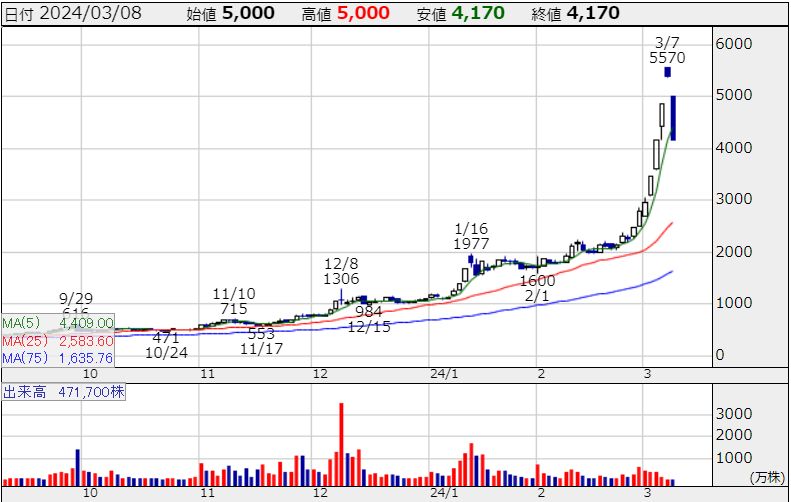Viewport: 791px width, 502px height.
Task: Click the 始値 5,000 opening price value
Action: (225, 13)
